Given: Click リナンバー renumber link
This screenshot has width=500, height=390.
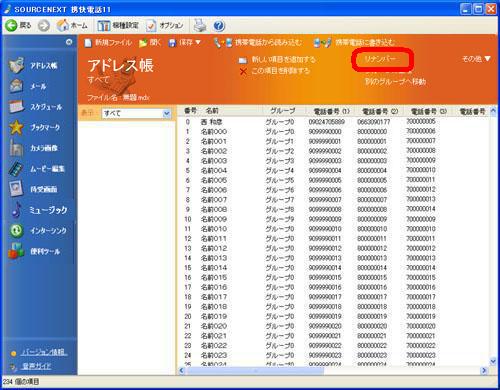Looking at the screenshot, I should tap(380, 59).
